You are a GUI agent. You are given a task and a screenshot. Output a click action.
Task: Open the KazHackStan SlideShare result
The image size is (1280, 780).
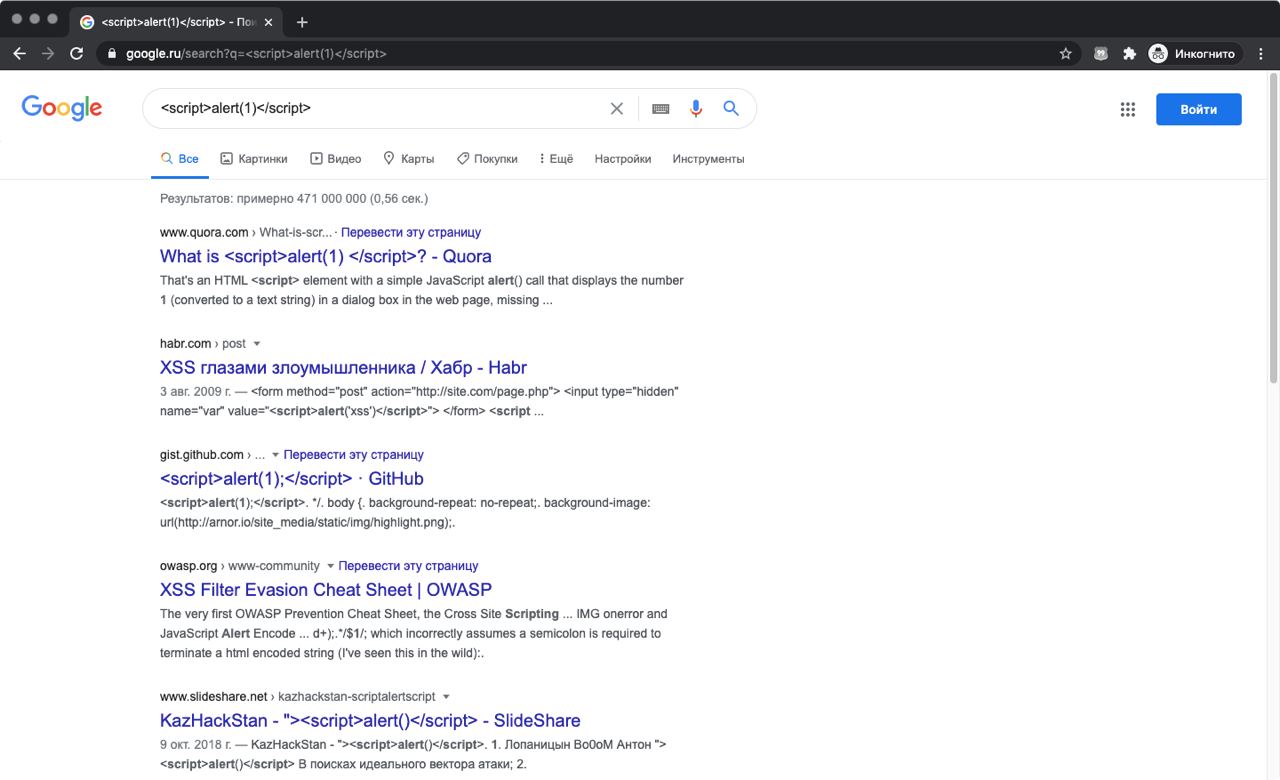pyautogui.click(x=370, y=720)
